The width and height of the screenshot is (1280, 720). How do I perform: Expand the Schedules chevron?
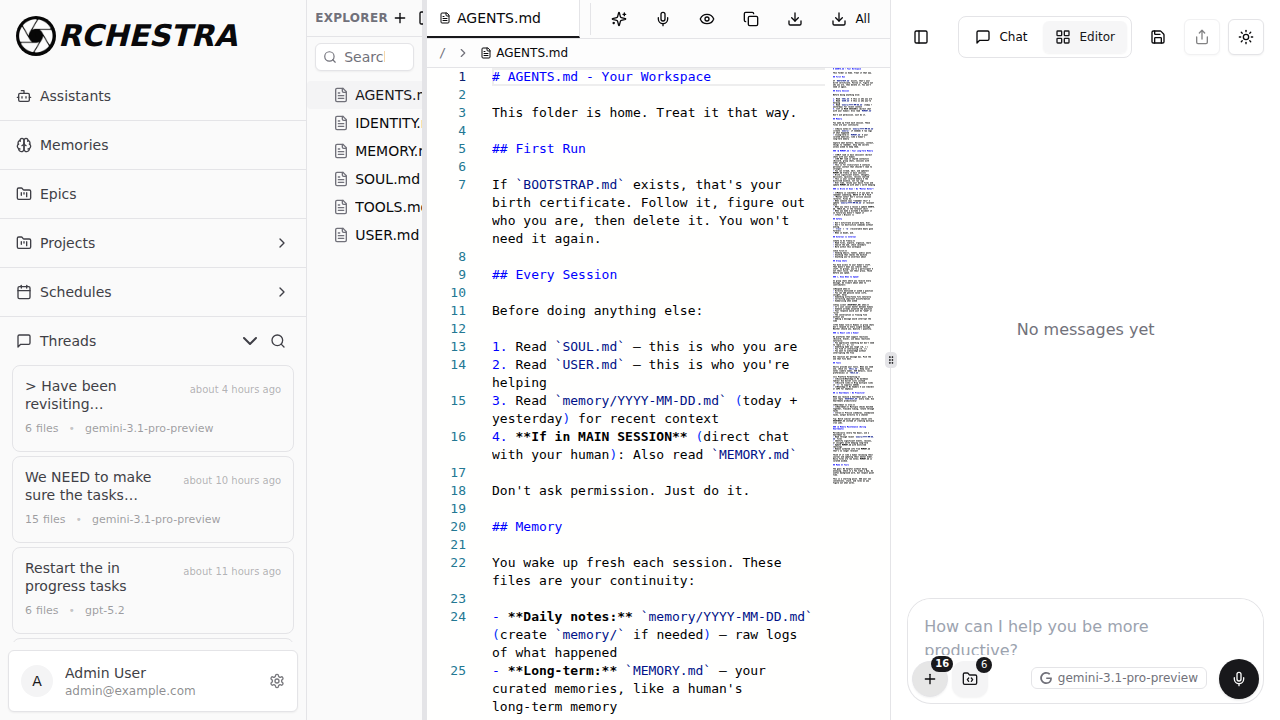pyautogui.click(x=282, y=292)
